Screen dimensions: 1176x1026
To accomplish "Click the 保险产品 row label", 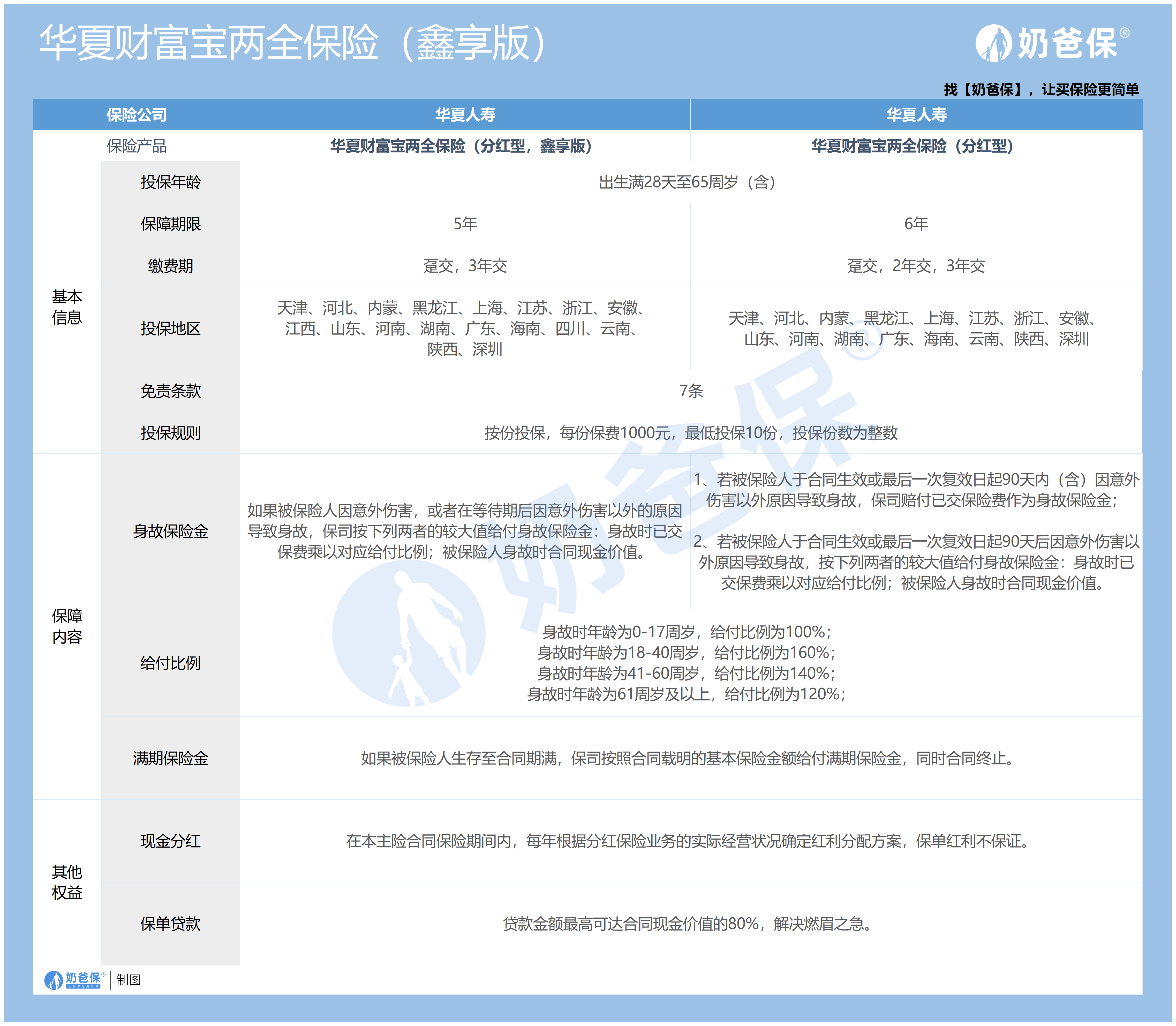I will pos(136,146).
